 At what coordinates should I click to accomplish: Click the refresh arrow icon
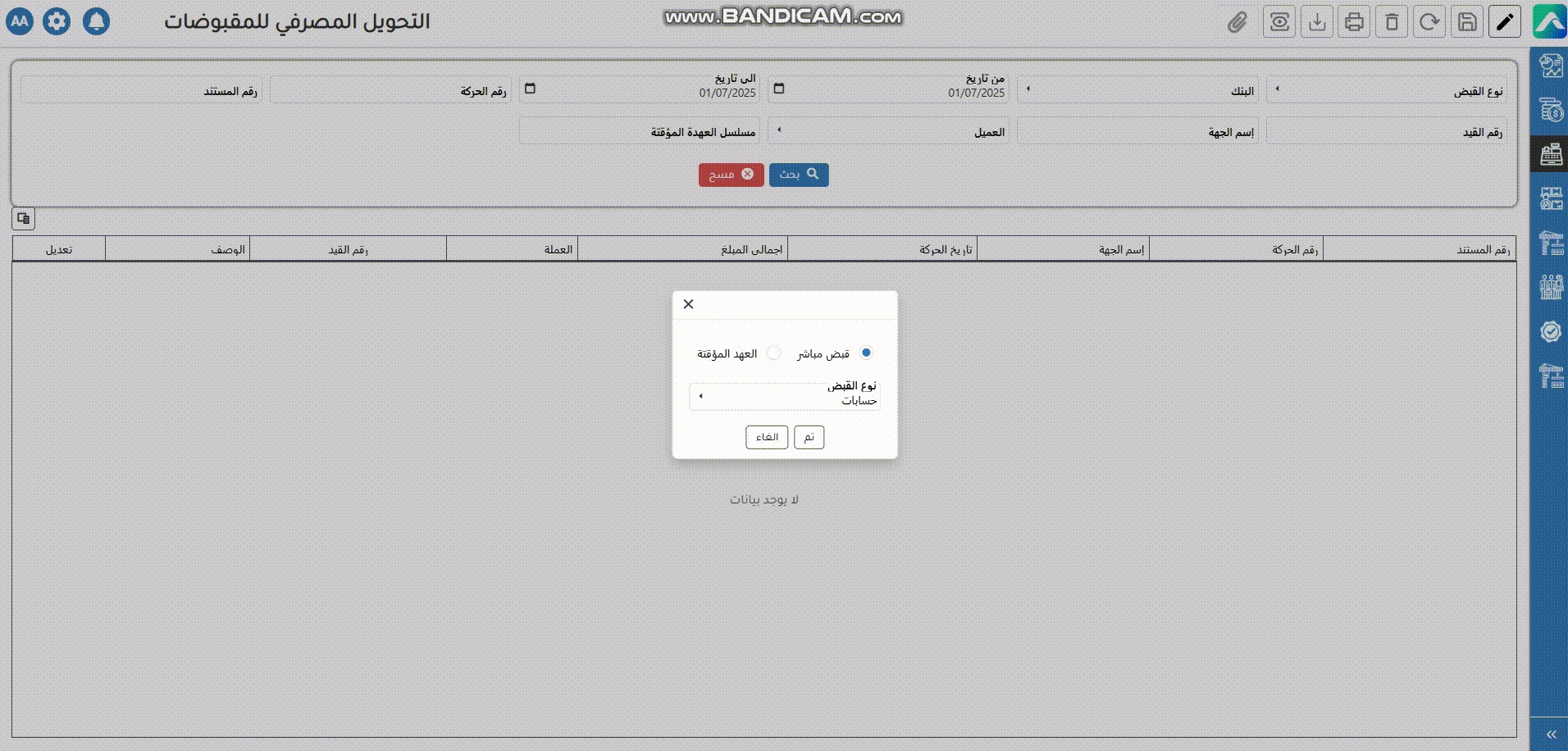(x=1429, y=22)
